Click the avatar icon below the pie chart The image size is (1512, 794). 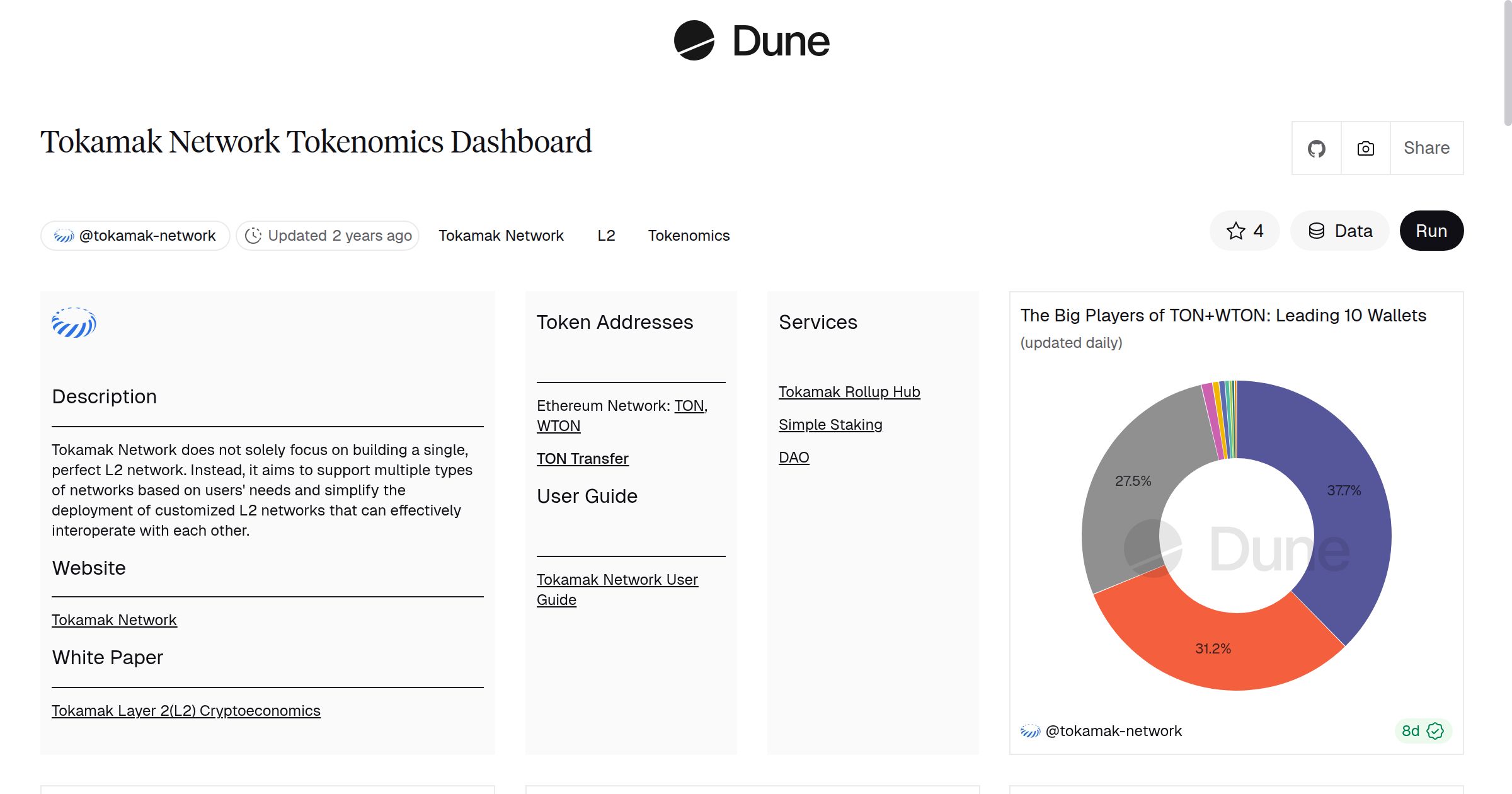click(1029, 731)
